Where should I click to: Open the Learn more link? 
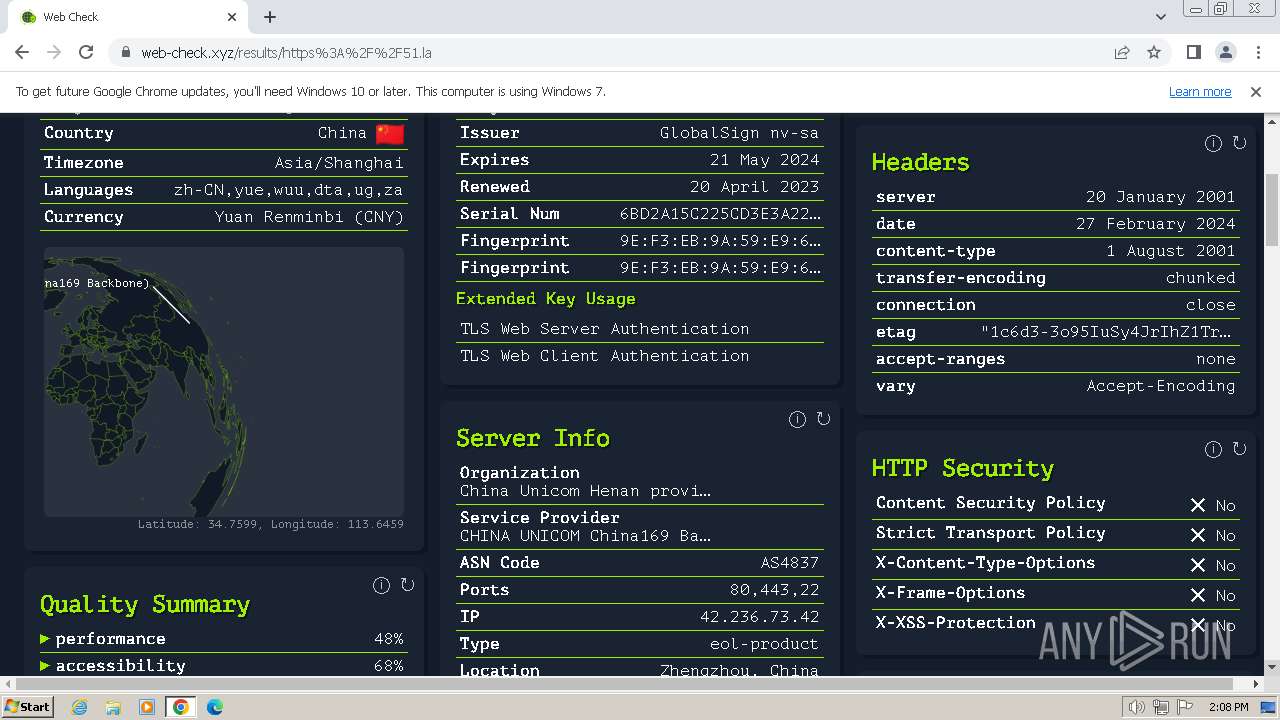click(1200, 91)
